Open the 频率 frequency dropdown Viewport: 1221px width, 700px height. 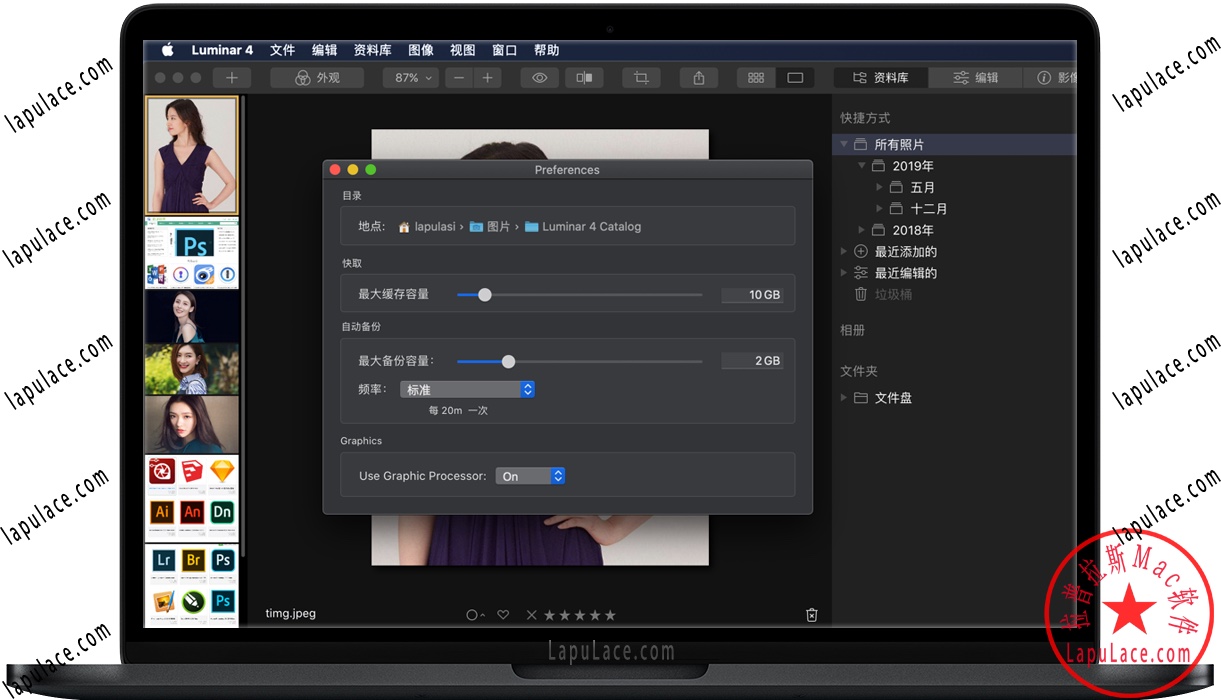tap(467, 389)
